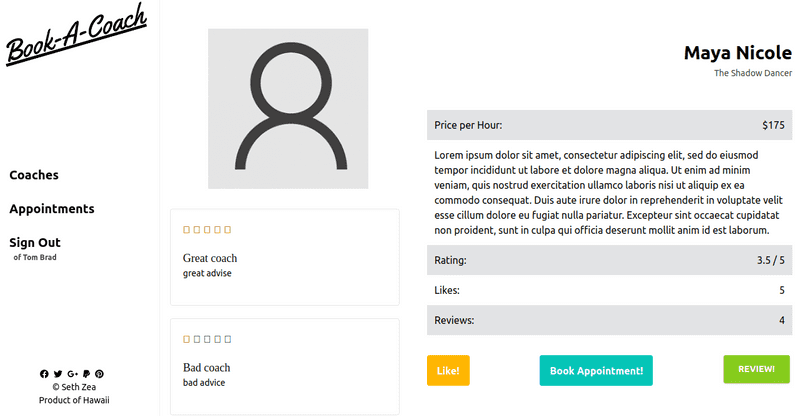Image resolution: width=800 pixels, height=416 pixels.
Task: Click the green REVIEW! button
Action: pyautogui.click(x=756, y=369)
